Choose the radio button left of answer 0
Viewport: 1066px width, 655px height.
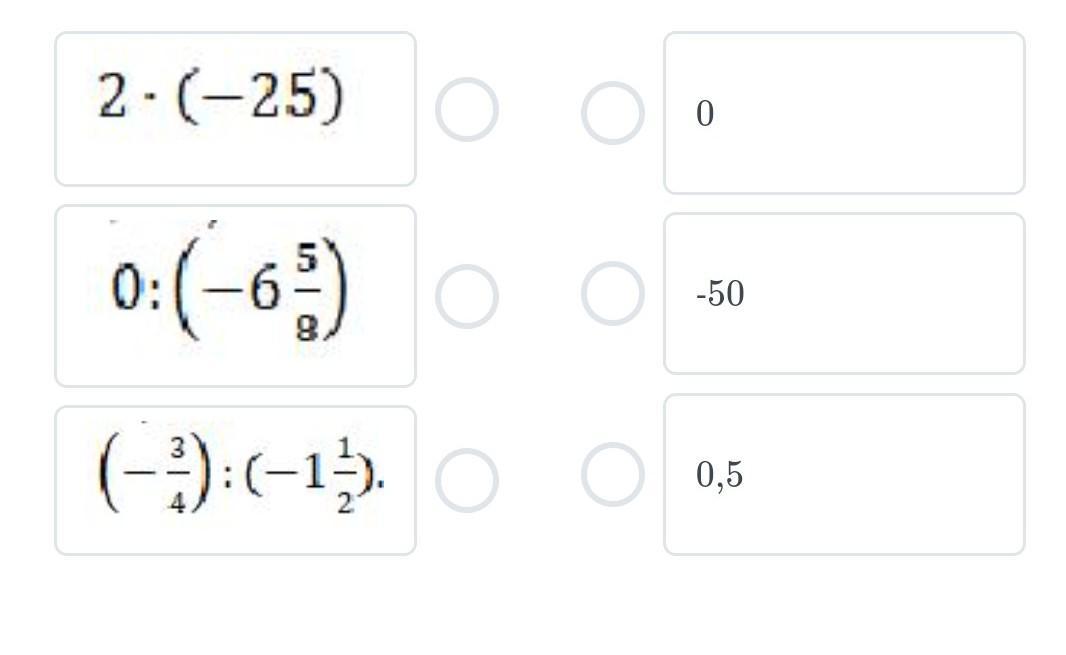[613, 113]
